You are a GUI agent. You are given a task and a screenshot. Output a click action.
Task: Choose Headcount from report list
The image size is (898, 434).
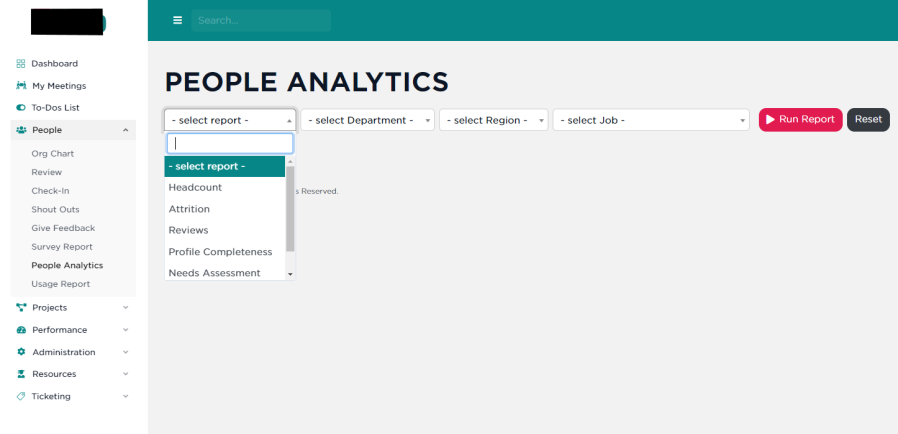[224, 188]
